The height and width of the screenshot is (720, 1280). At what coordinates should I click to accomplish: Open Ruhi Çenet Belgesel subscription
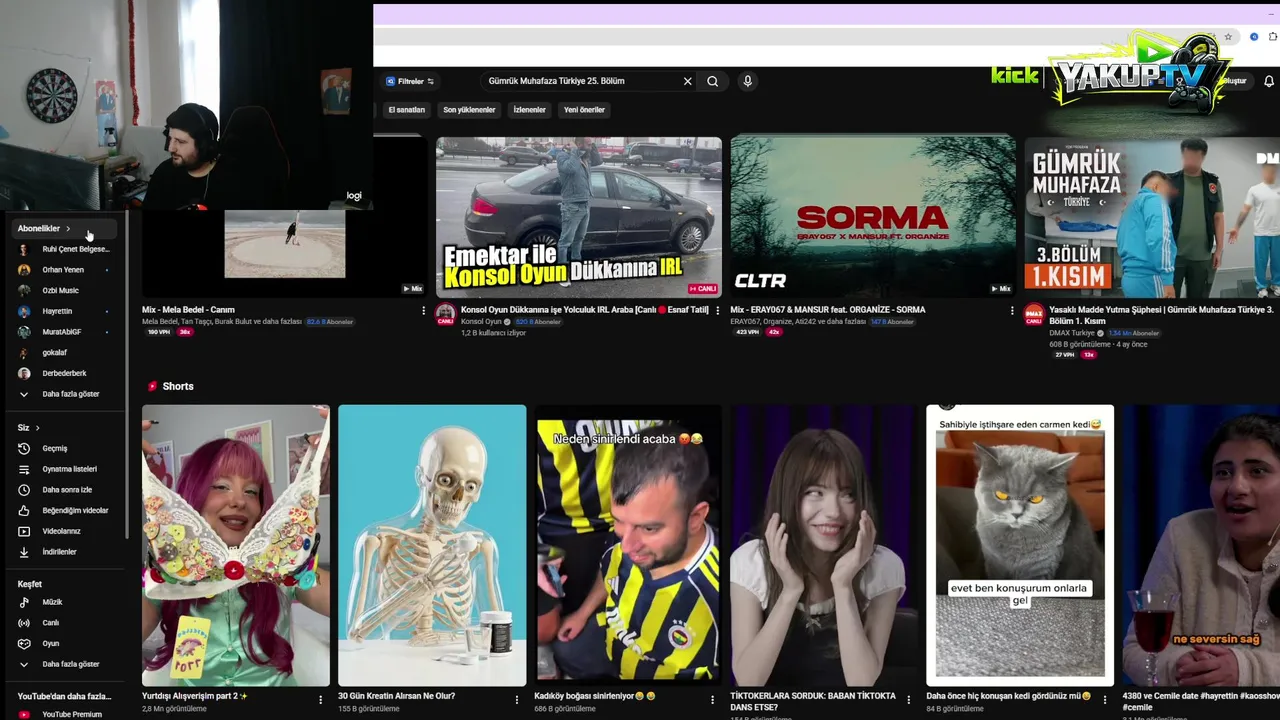tap(66, 249)
